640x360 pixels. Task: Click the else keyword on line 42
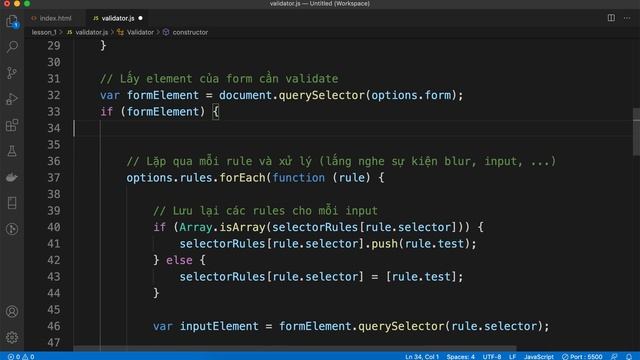click(x=179, y=260)
